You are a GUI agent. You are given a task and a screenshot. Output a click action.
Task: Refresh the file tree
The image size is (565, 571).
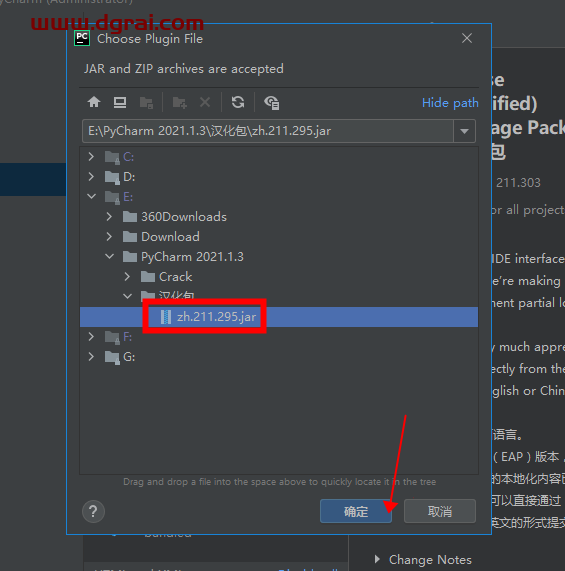tap(238, 102)
